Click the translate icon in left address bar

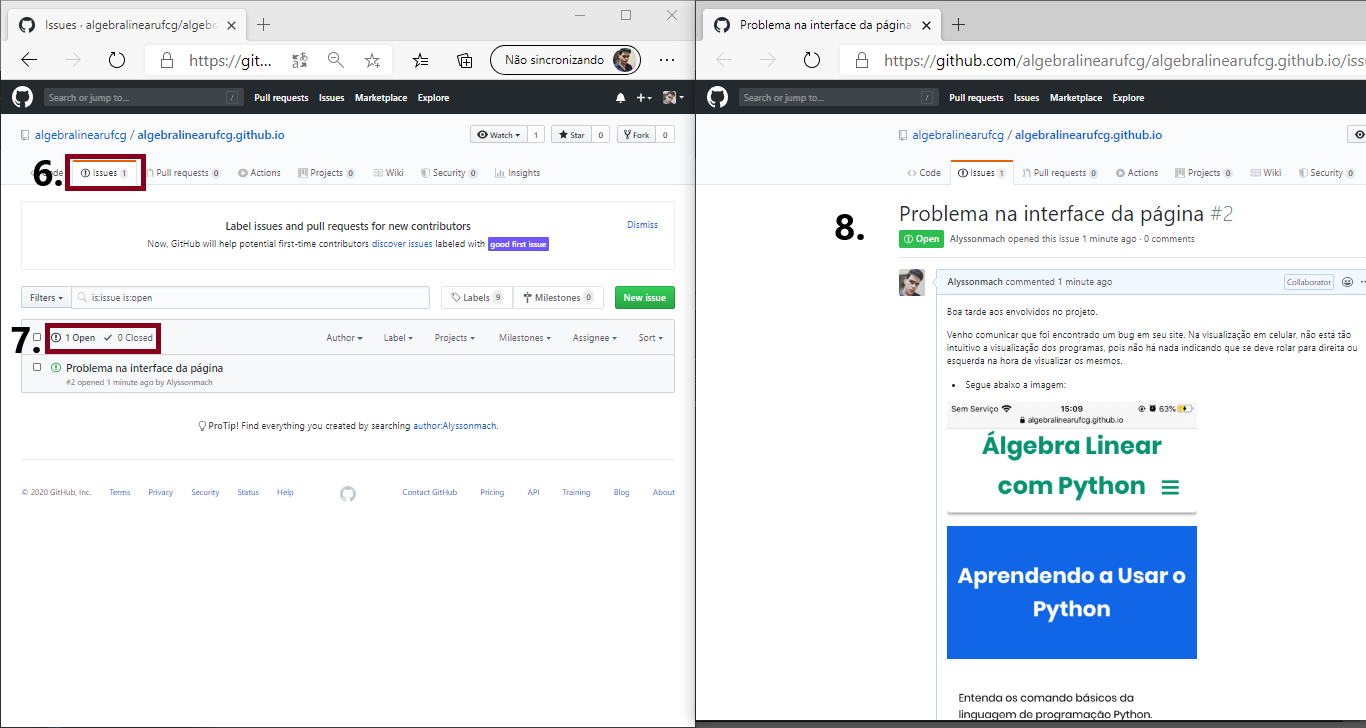coord(300,60)
